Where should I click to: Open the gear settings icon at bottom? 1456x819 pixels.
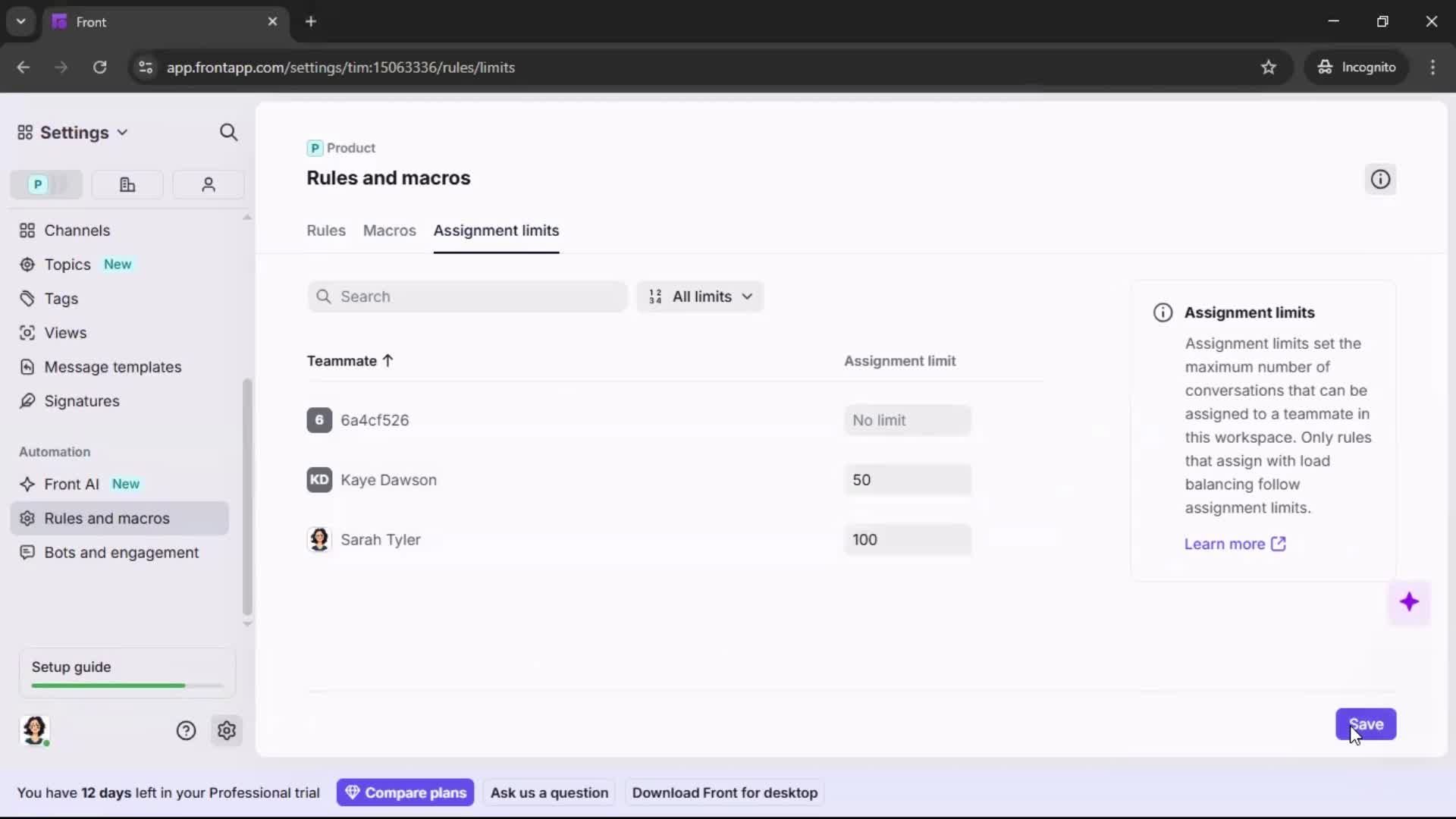click(x=227, y=730)
